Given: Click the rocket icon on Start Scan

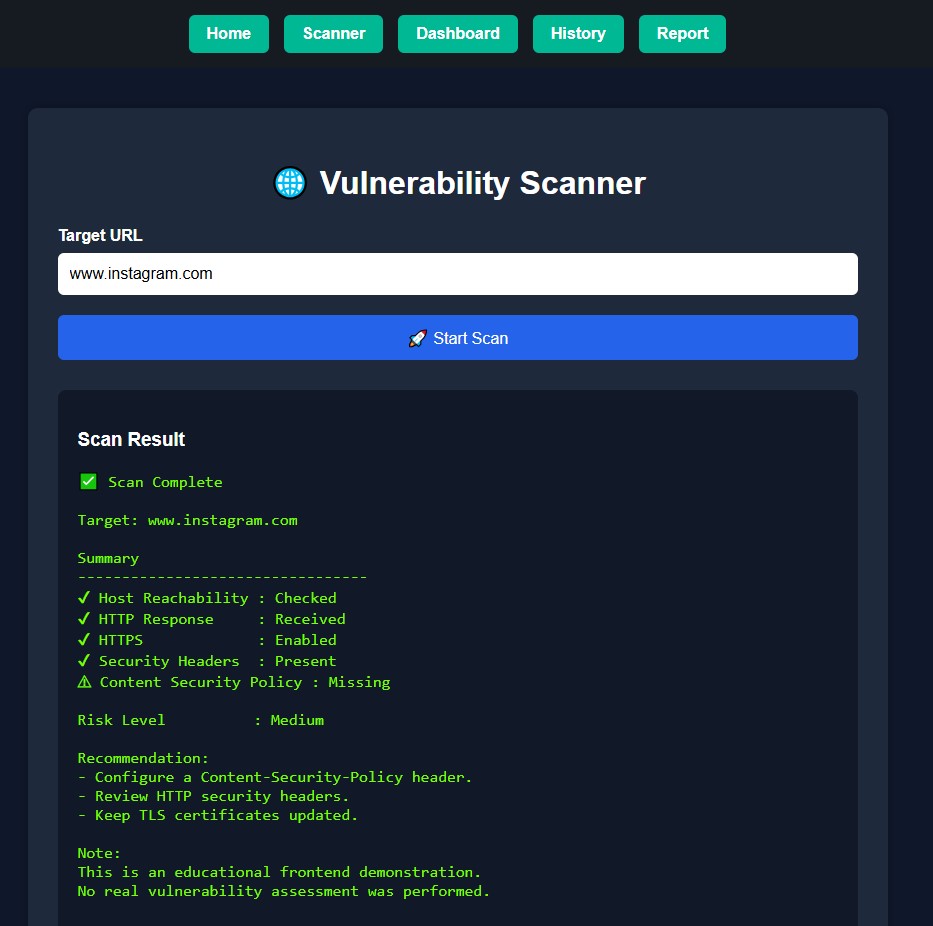Looking at the screenshot, I should pyautogui.click(x=418, y=338).
